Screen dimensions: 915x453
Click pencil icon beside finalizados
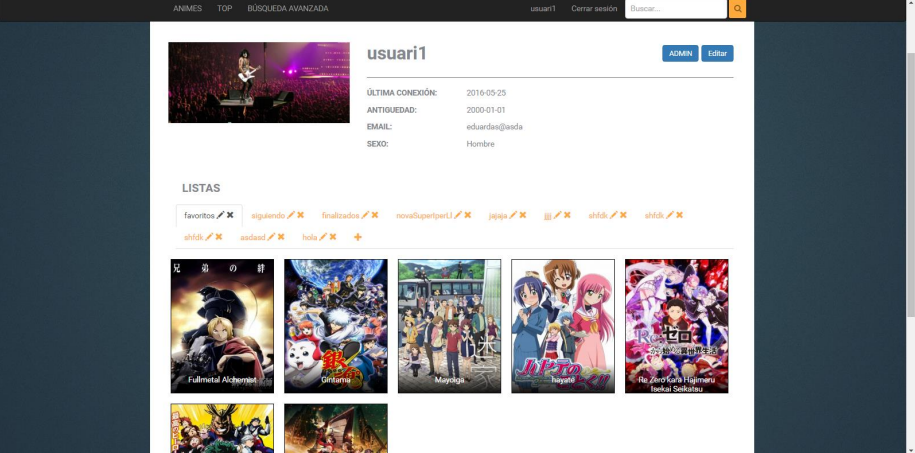pos(365,215)
